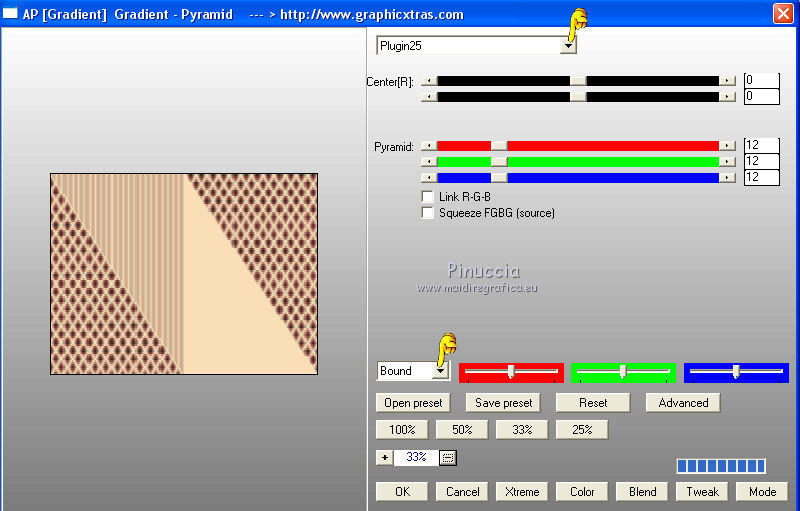Click the Open preset button
800x511 pixels.
pos(413,403)
